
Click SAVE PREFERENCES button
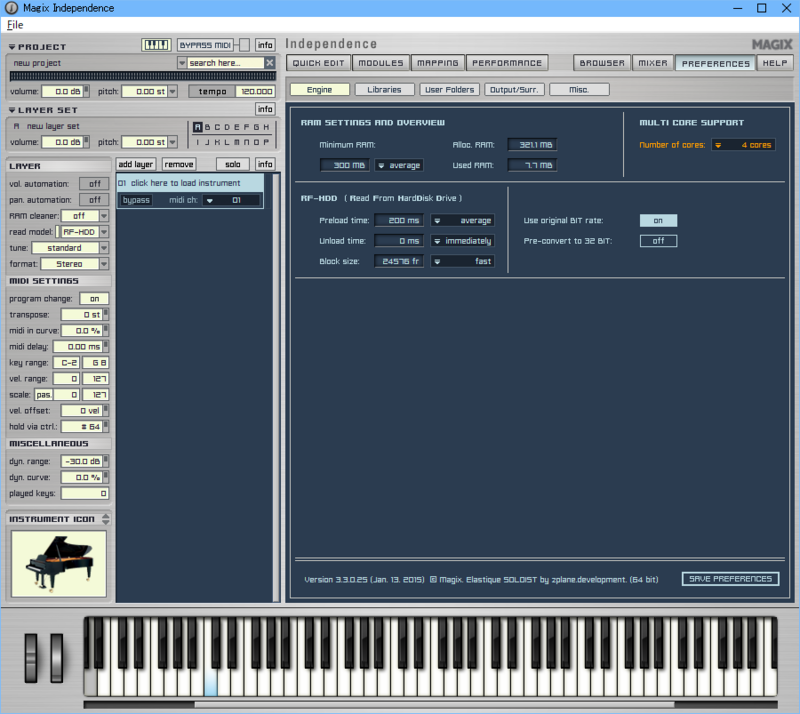coord(731,579)
